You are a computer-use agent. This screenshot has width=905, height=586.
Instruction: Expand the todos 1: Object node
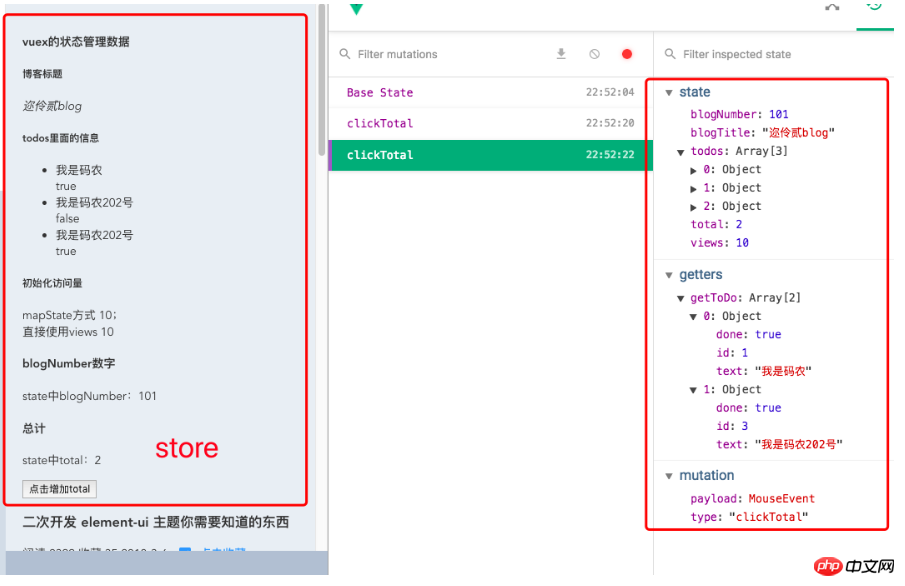(693, 189)
